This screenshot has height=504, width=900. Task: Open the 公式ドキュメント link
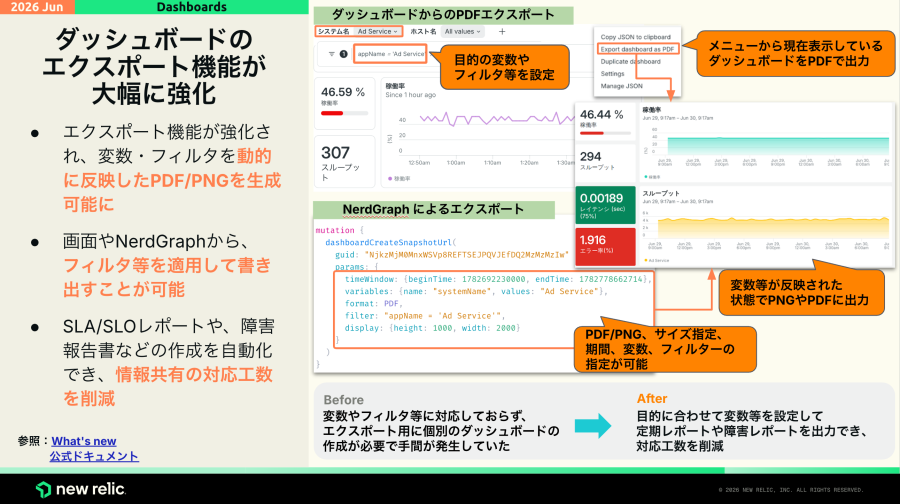(94, 456)
